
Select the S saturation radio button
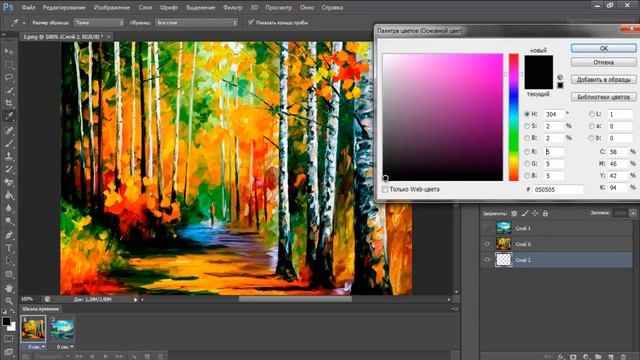point(527,126)
